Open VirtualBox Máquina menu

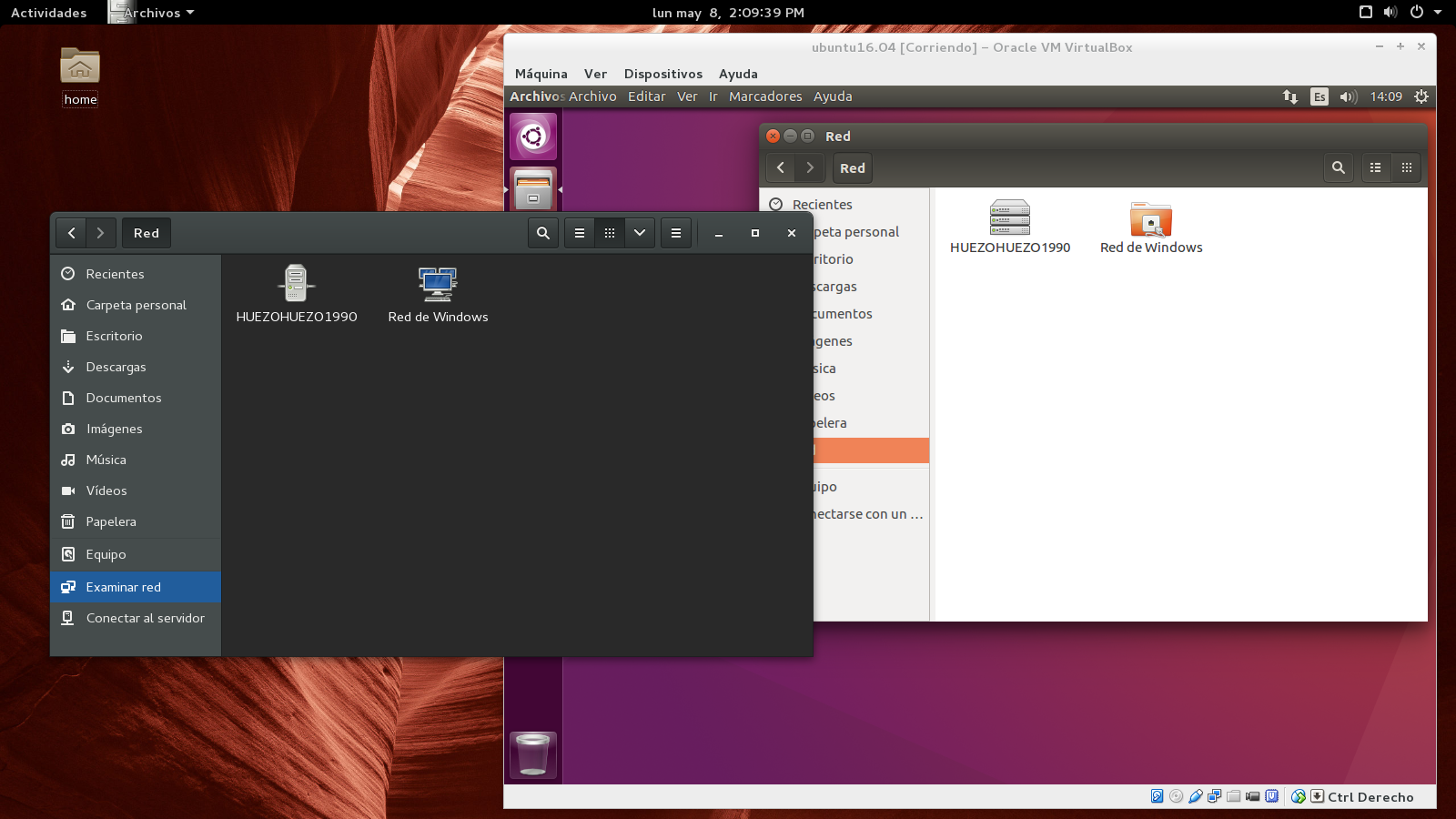pyautogui.click(x=541, y=74)
